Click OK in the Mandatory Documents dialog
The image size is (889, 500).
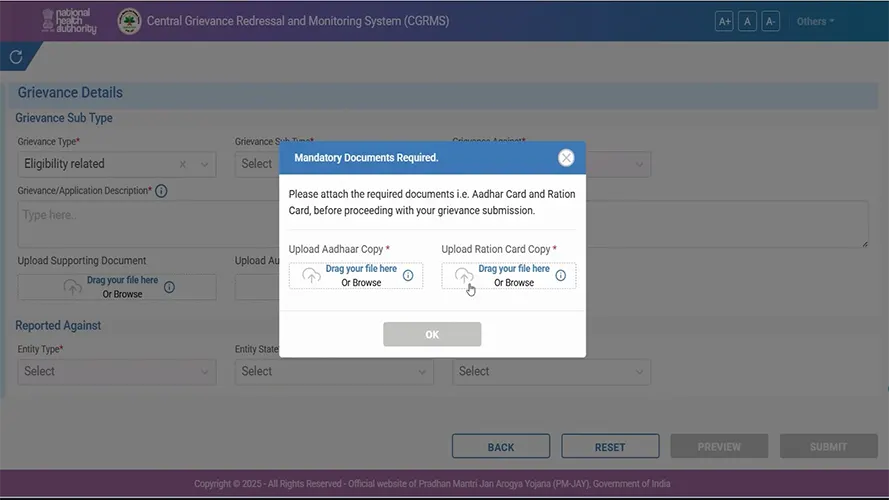[432, 334]
